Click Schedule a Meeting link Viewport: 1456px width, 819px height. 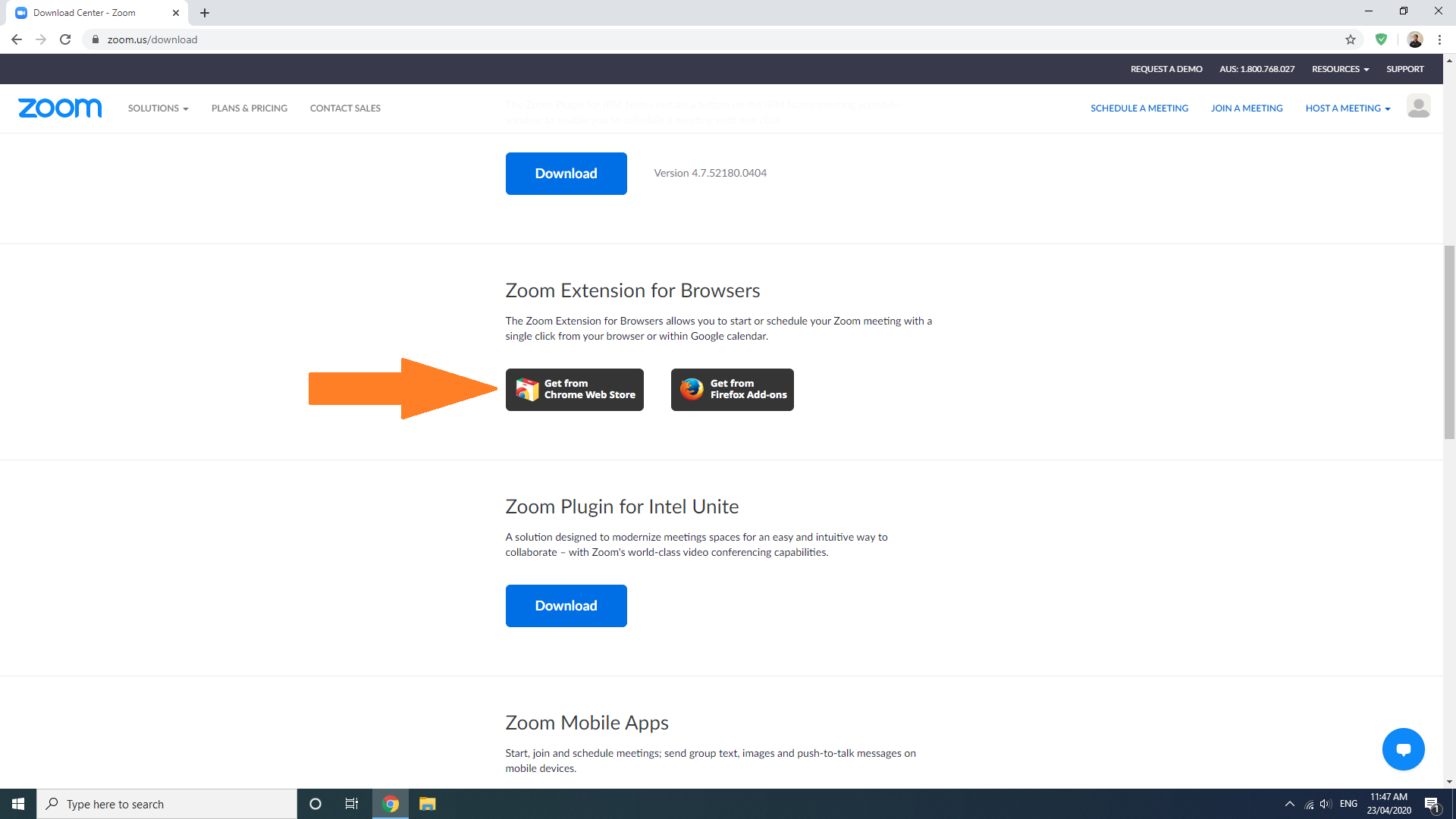pos(1139,108)
